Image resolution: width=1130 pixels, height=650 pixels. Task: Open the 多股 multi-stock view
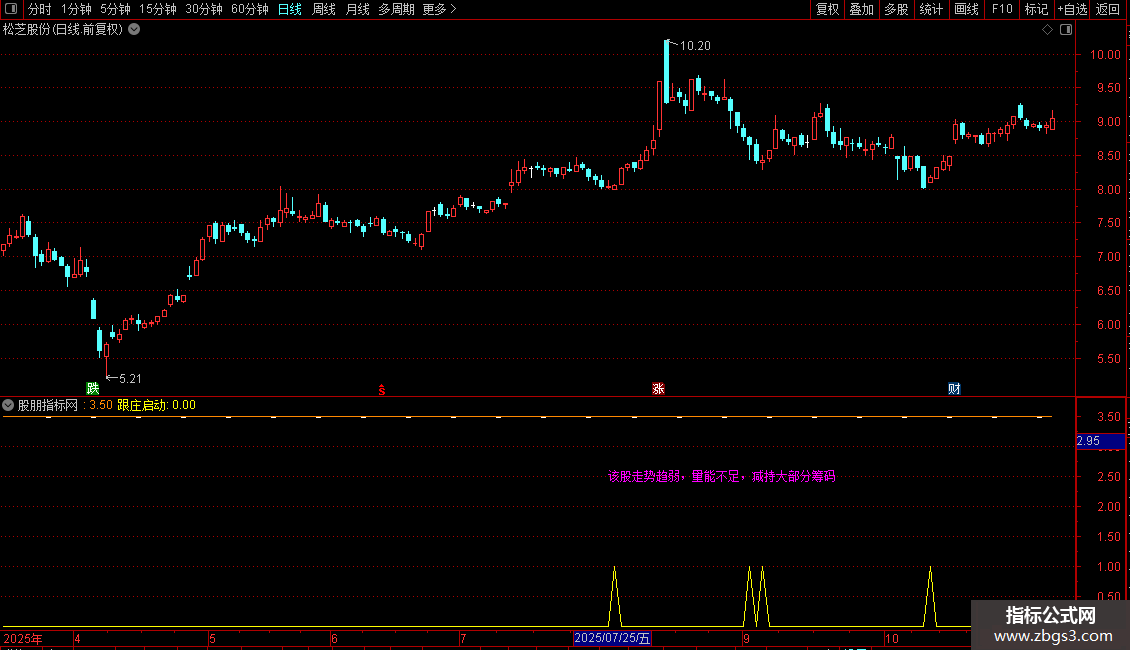(x=896, y=9)
